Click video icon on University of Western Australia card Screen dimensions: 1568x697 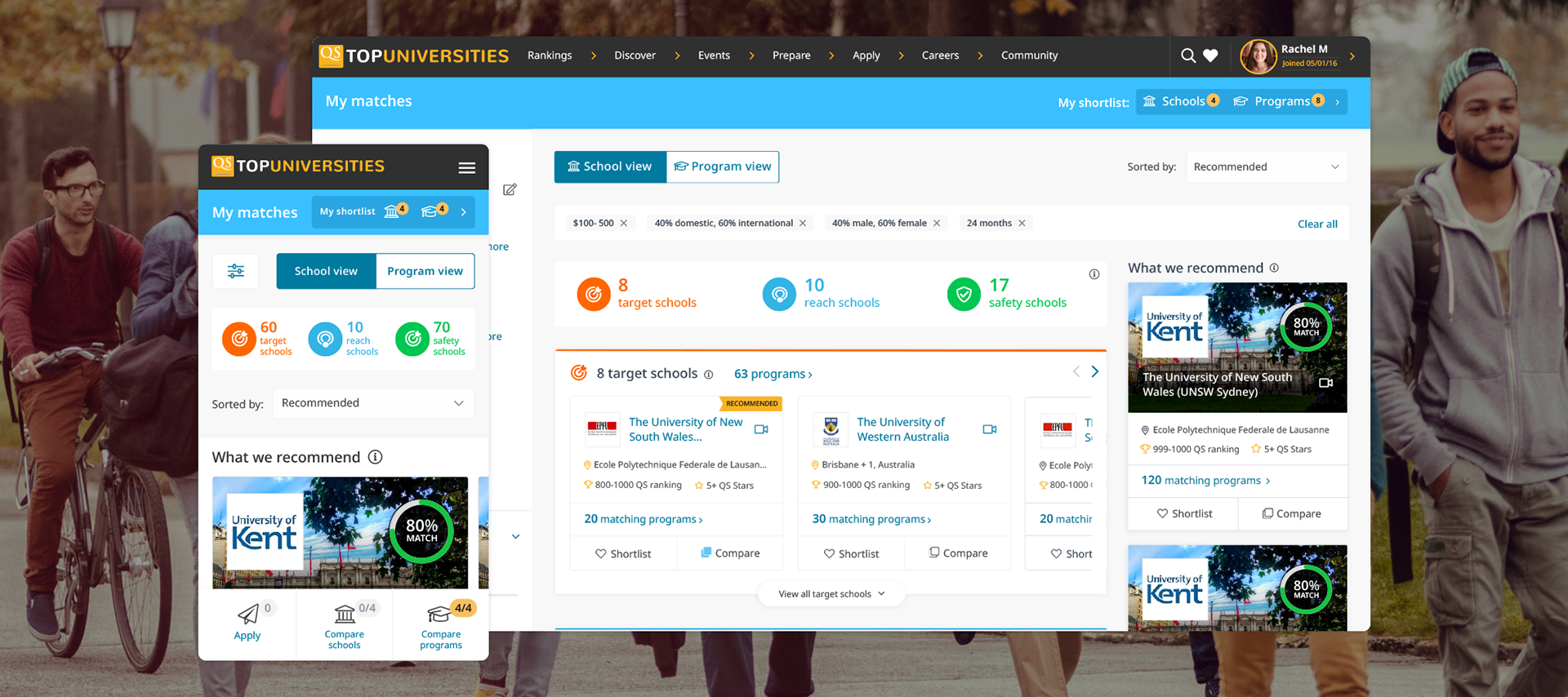990,429
